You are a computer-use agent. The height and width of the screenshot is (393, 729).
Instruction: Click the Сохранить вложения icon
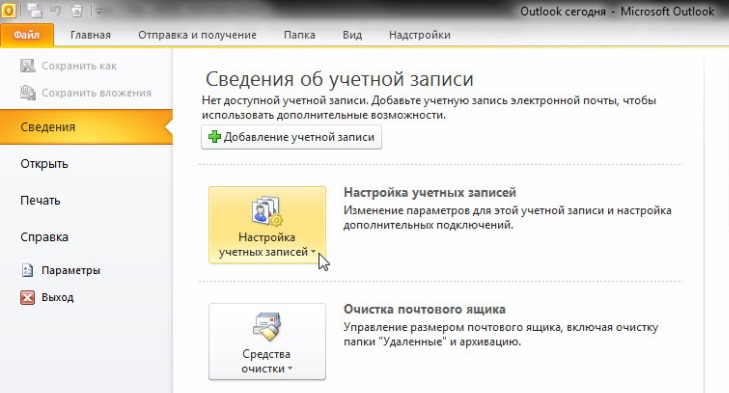point(27,93)
